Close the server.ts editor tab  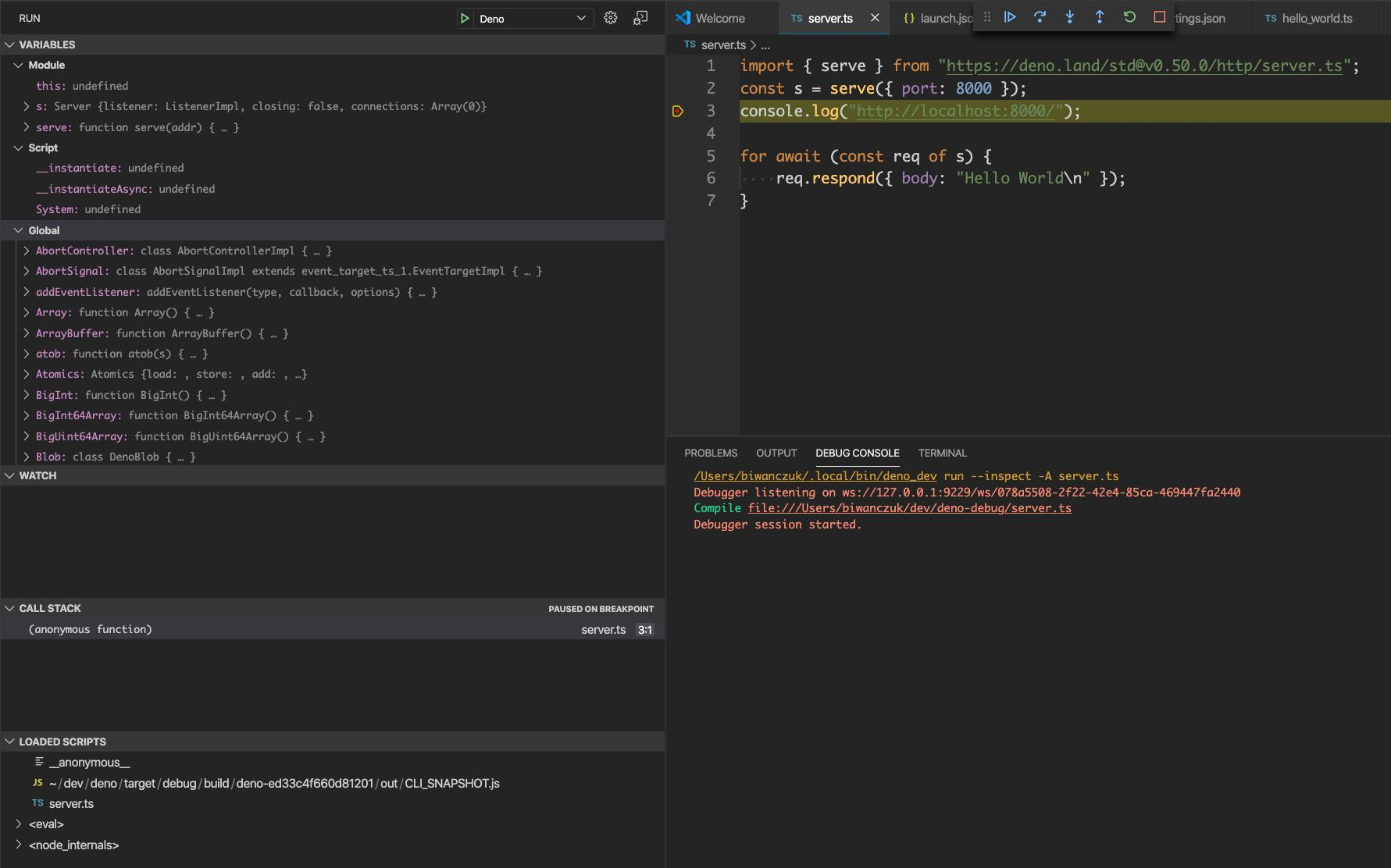(875, 18)
